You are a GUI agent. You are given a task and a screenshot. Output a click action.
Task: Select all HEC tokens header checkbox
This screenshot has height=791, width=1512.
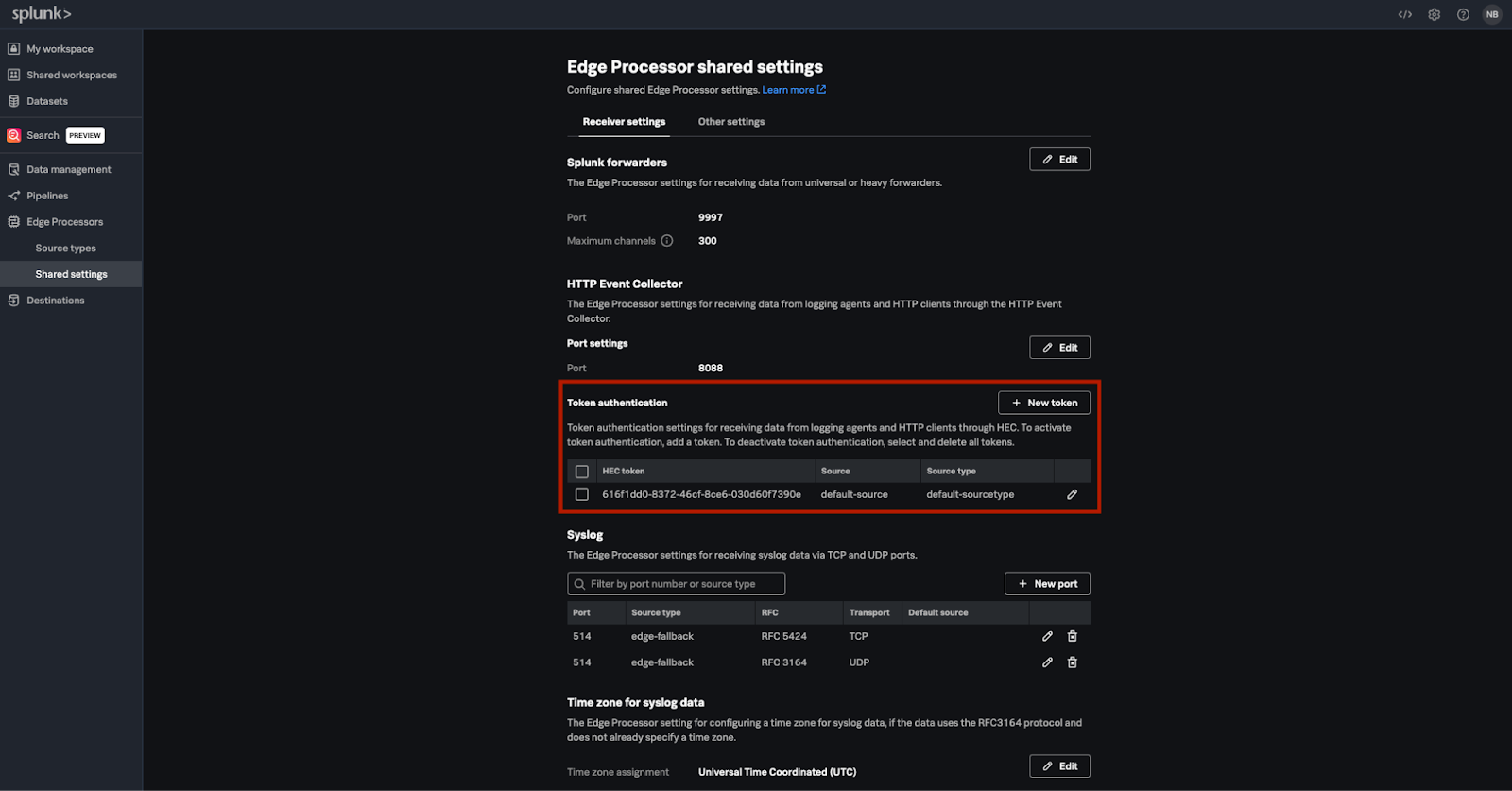click(x=582, y=472)
